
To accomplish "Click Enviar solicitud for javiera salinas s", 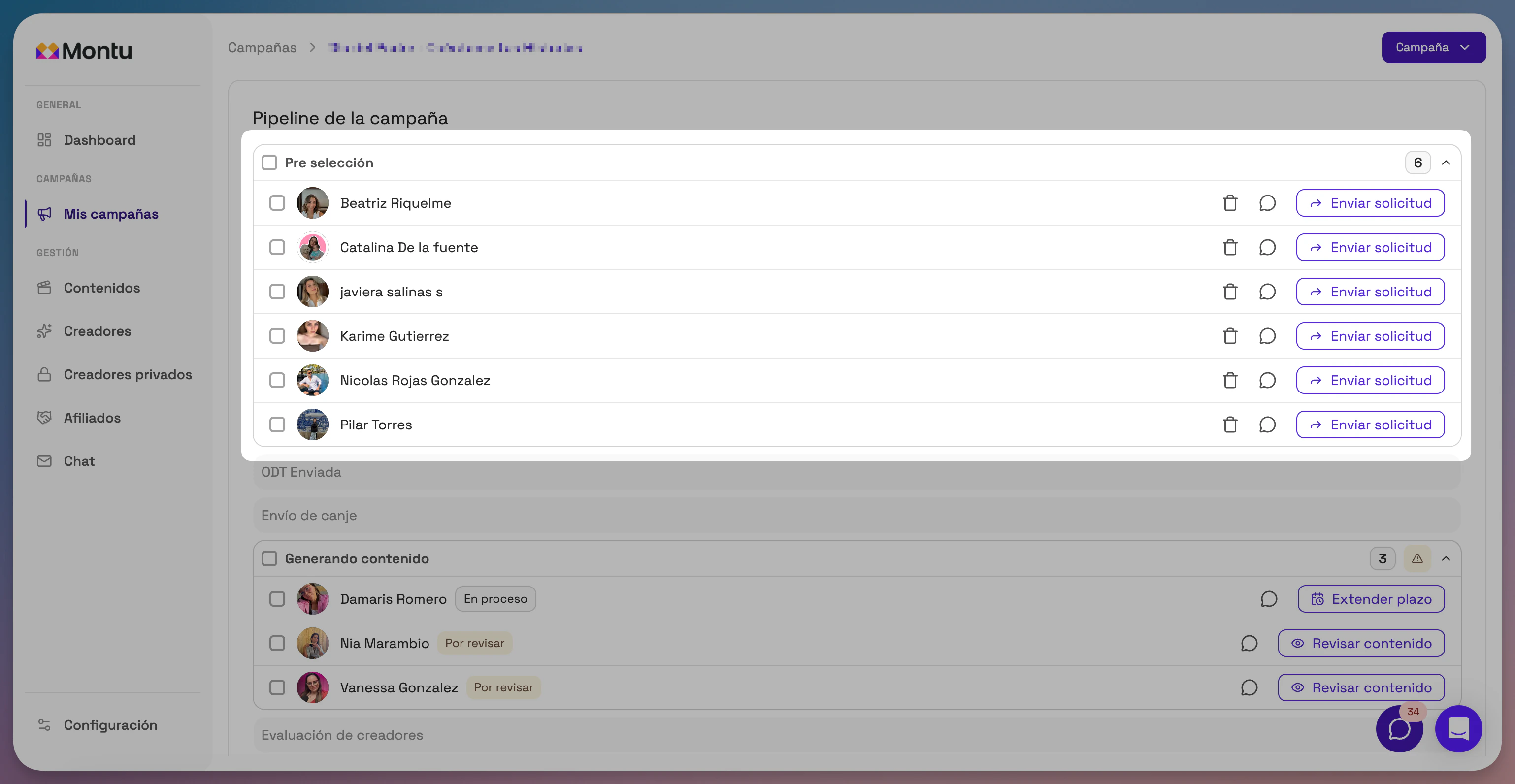I will pyautogui.click(x=1370, y=292).
